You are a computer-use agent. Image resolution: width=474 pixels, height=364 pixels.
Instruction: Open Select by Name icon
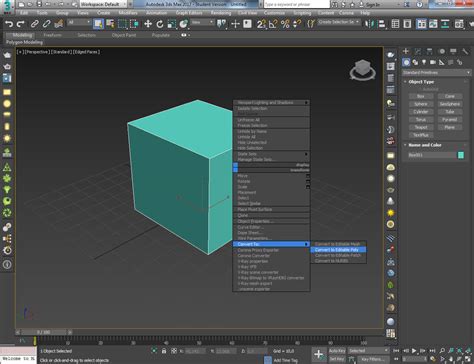110,24
